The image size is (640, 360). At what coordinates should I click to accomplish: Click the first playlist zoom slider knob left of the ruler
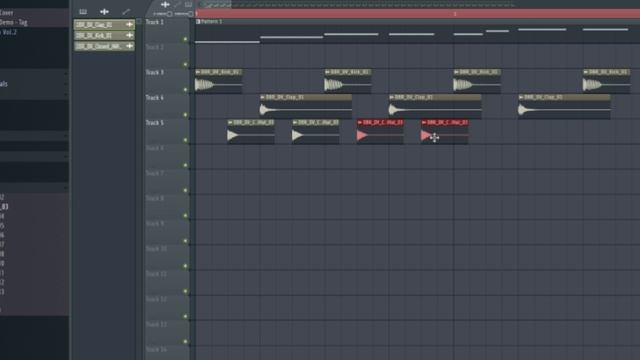[169, 14]
